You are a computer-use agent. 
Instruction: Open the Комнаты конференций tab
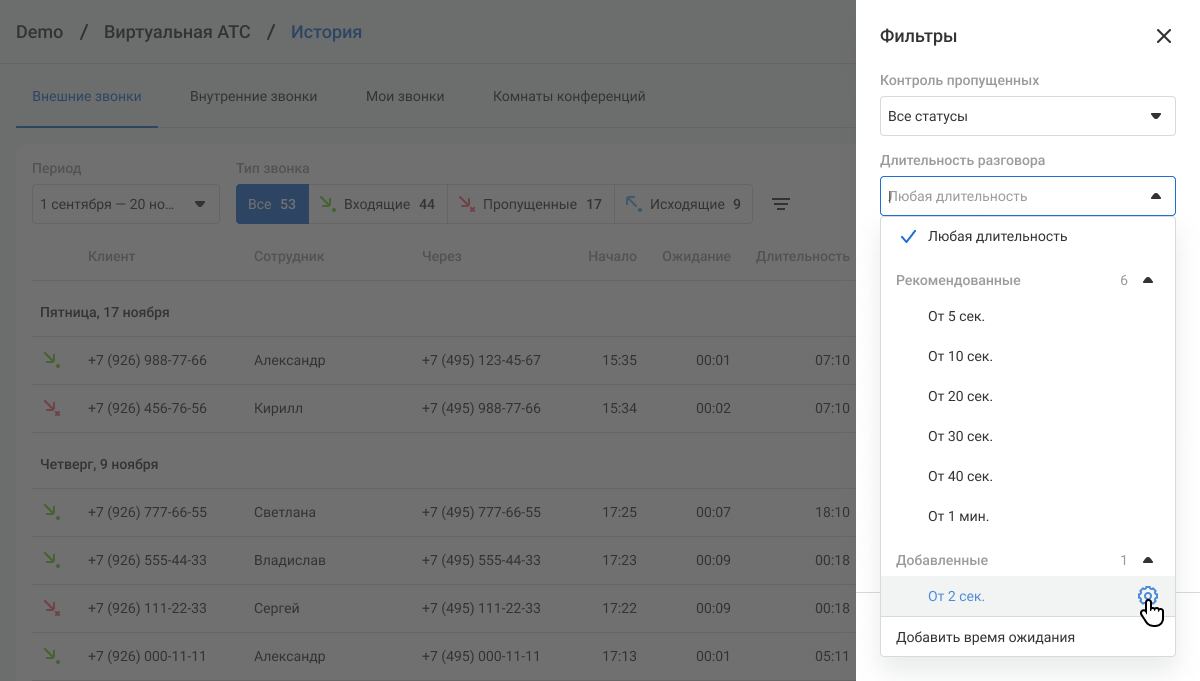(569, 97)
